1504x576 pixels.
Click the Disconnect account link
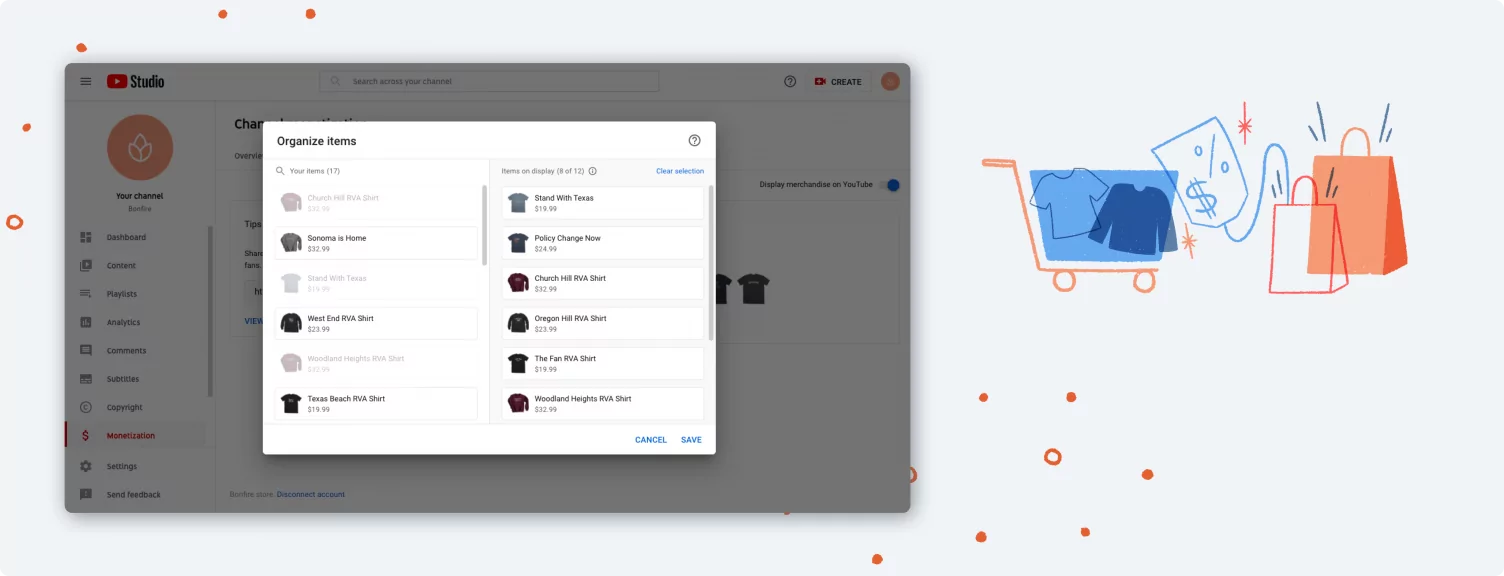click(x=311, y=494)
